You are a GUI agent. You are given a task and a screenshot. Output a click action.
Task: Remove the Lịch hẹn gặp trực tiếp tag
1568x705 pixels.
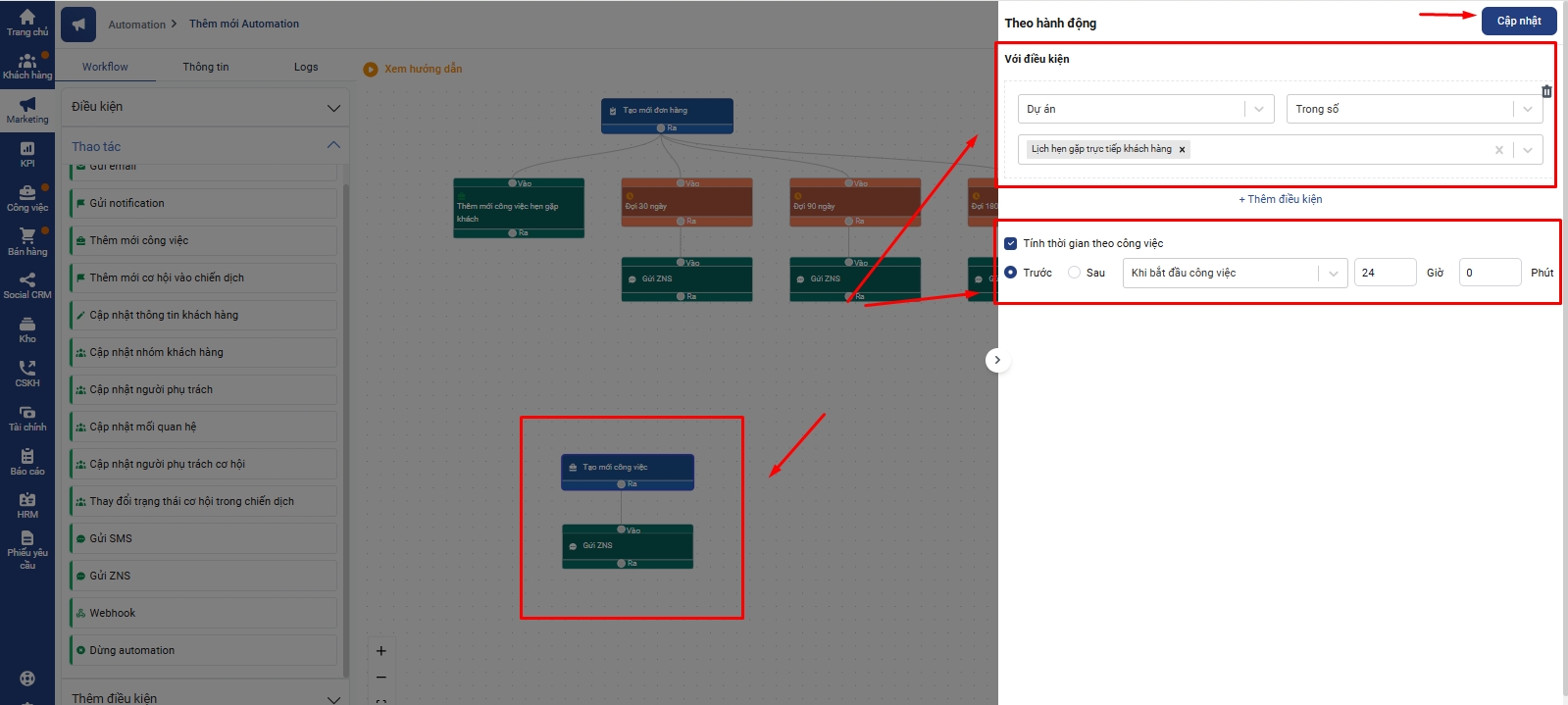click(x=1182, y=150)
